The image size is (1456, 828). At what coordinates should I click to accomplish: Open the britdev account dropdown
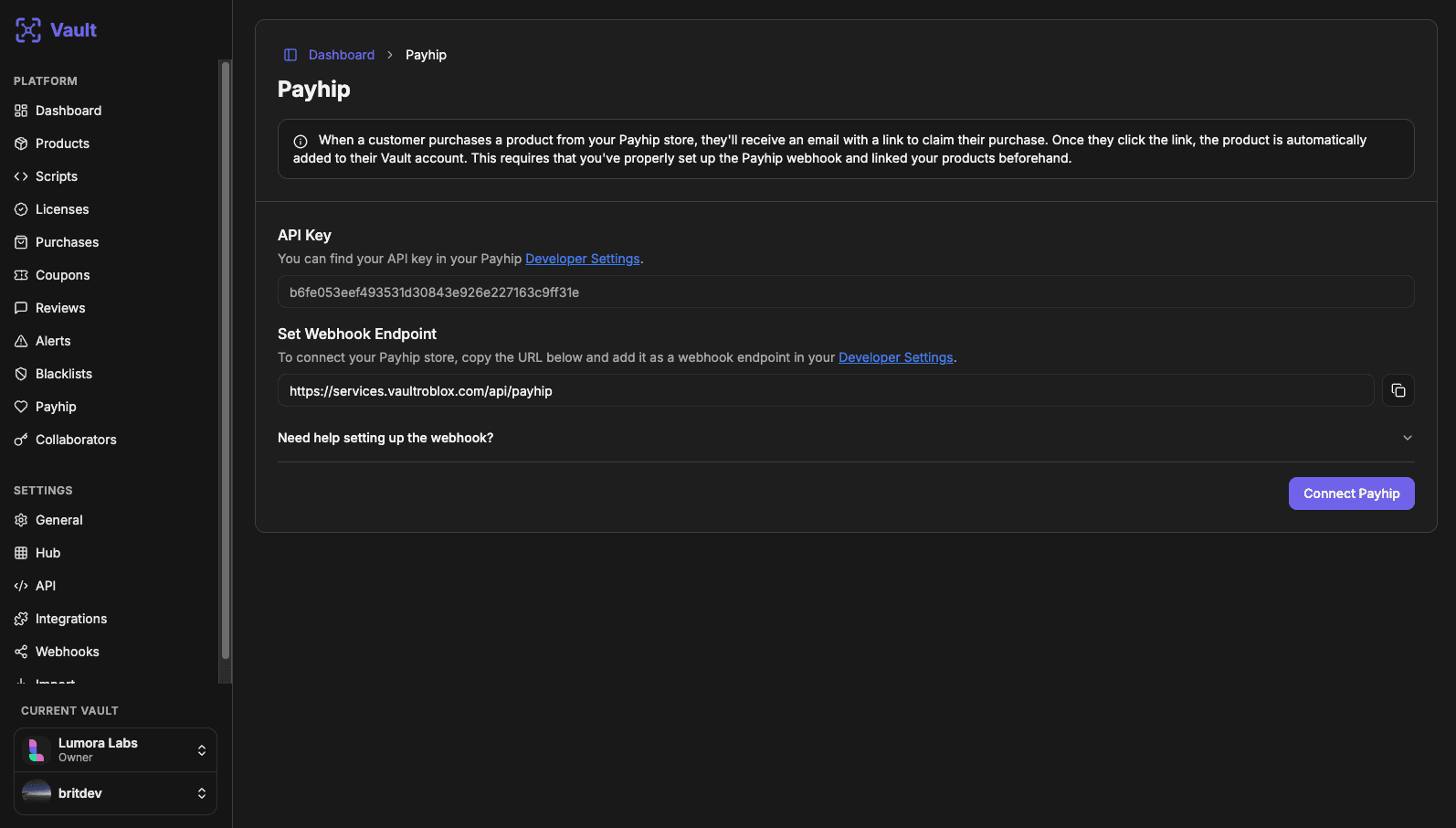tap(115, 793)
